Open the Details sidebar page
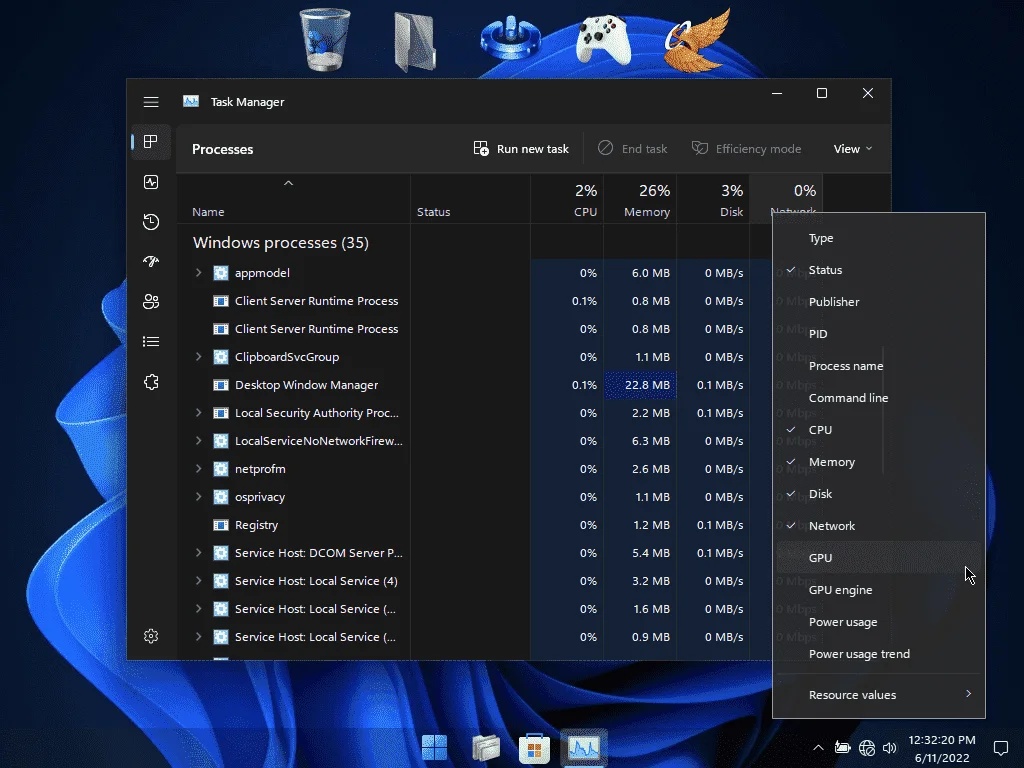This screenshot has width=1024, height=768. (x=151, y=342)
